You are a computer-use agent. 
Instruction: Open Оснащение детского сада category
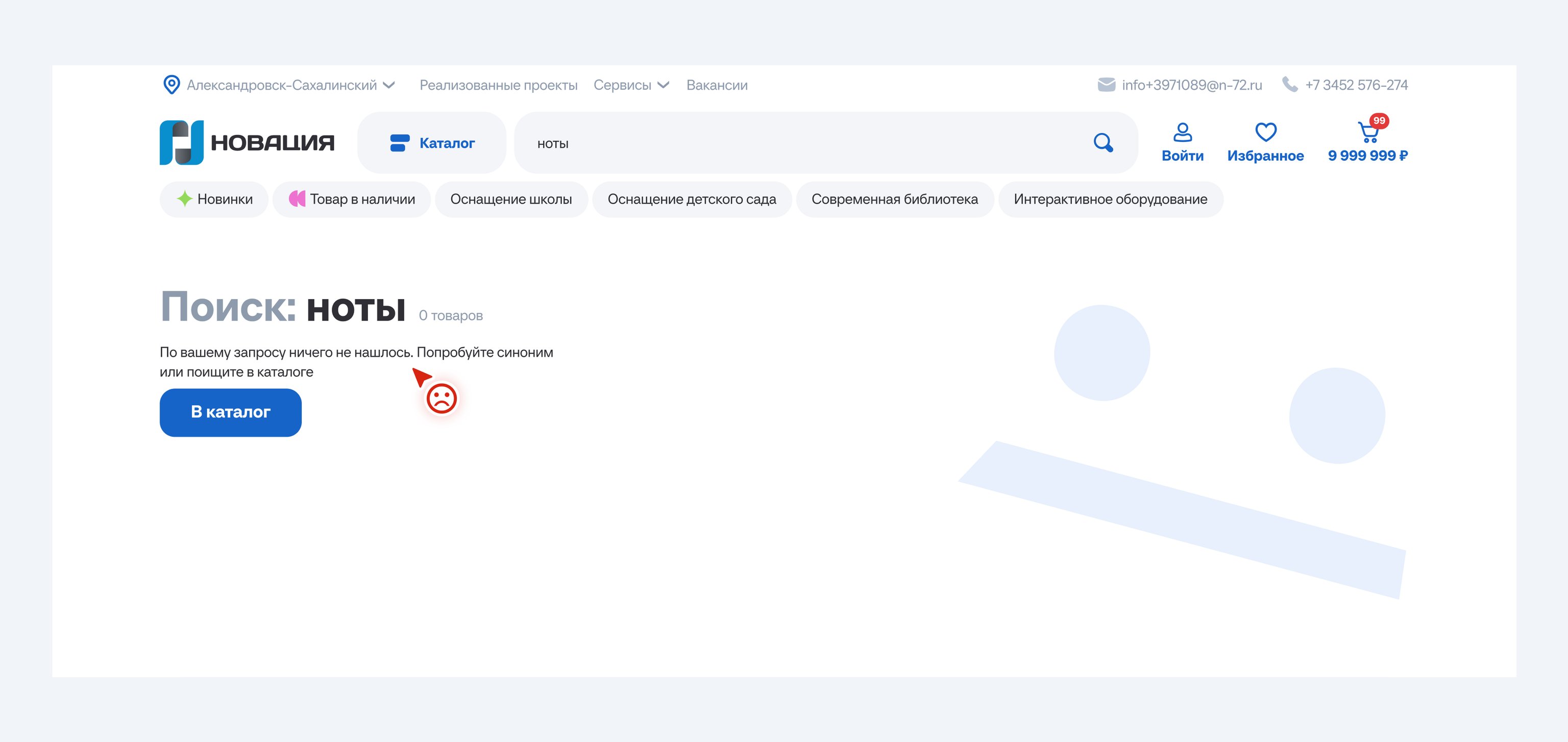(692, 199)
